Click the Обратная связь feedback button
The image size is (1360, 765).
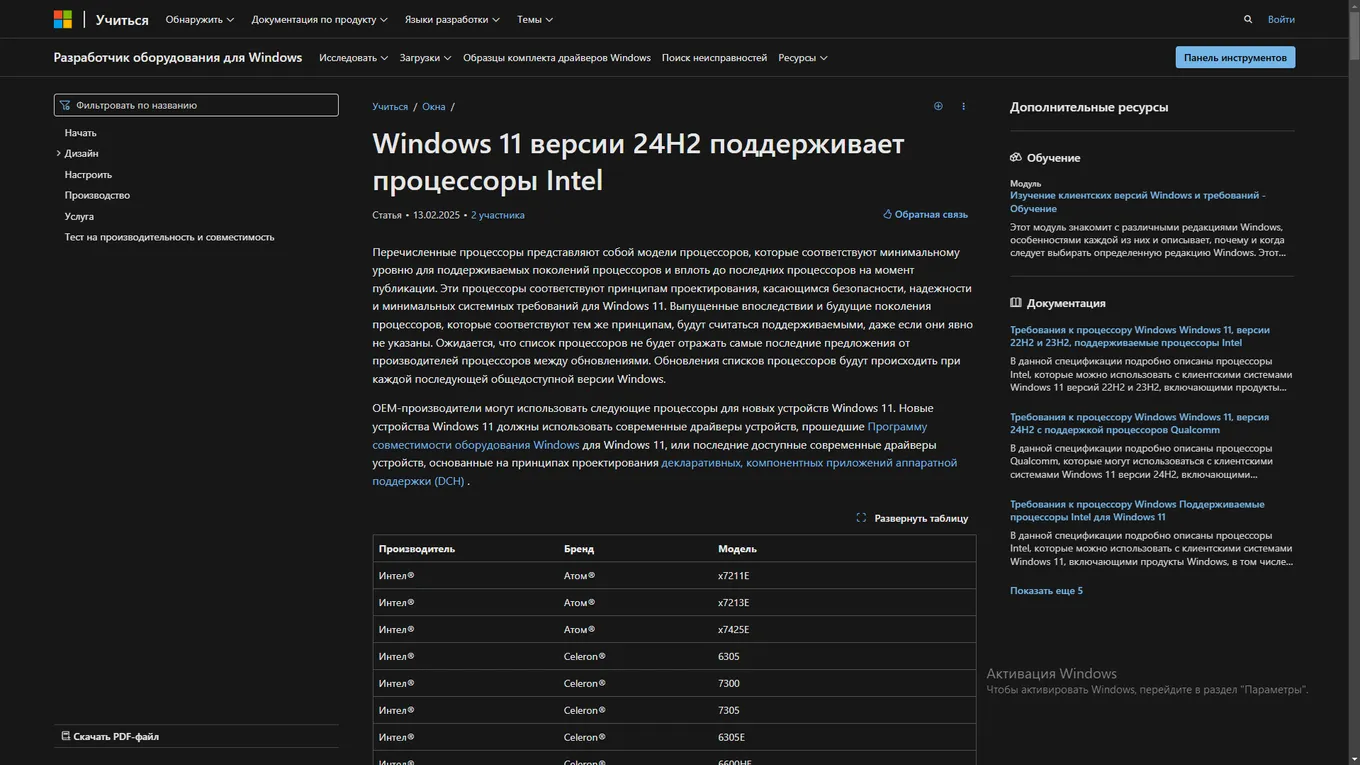click(925, 214)
